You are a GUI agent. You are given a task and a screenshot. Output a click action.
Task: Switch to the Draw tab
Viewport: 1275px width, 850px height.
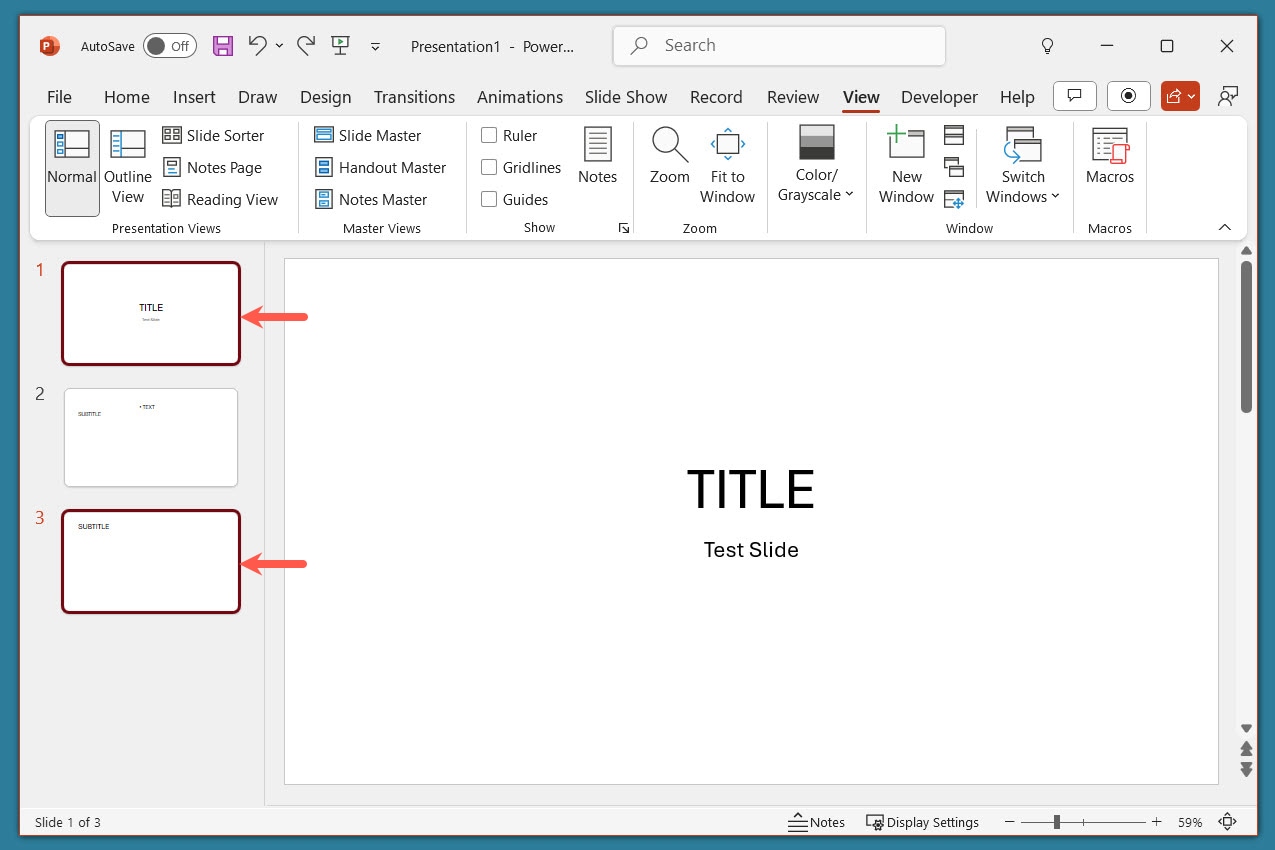(257, 97)
